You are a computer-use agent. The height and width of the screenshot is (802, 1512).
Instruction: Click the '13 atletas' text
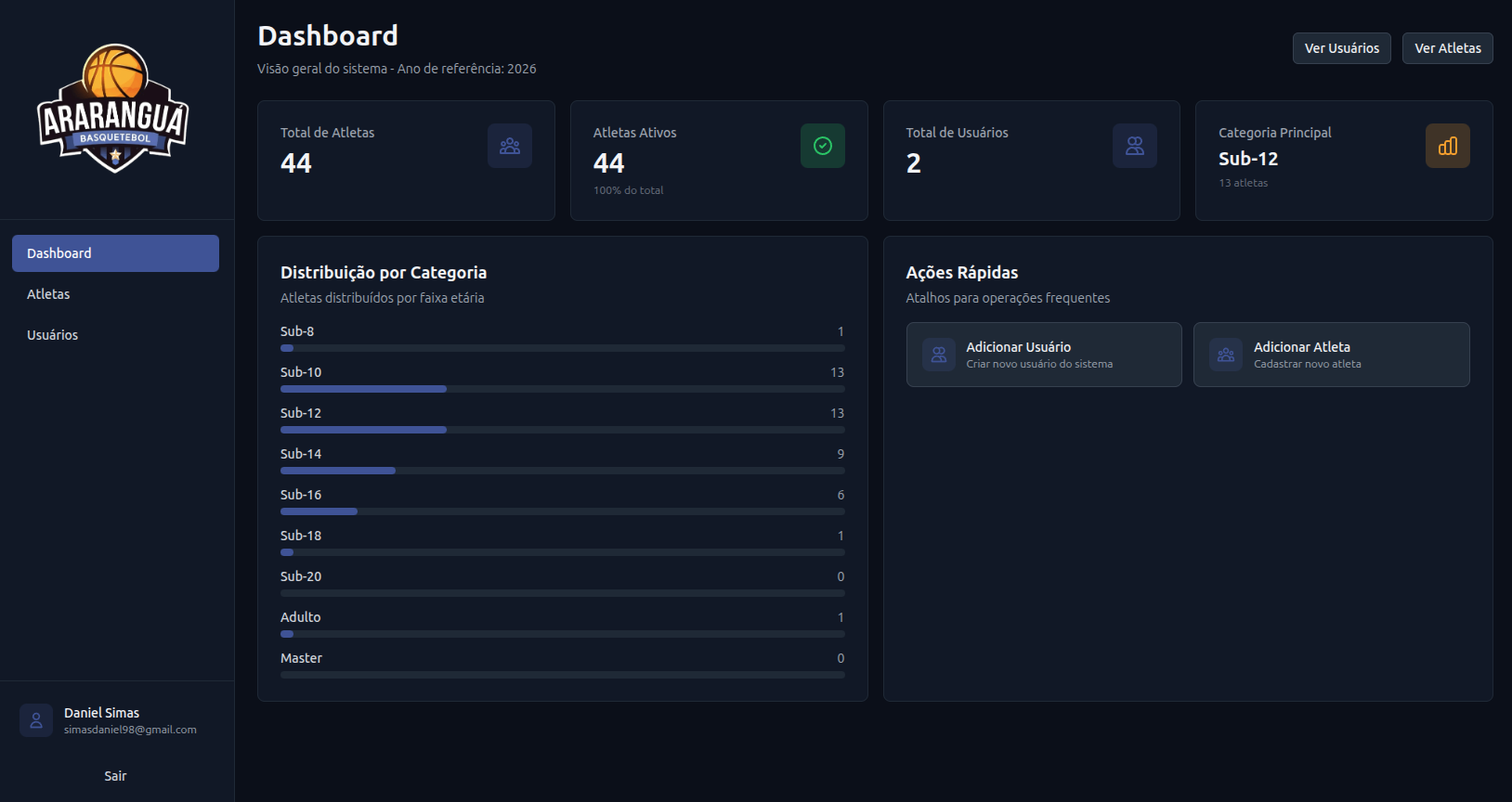click(1244, 183)
